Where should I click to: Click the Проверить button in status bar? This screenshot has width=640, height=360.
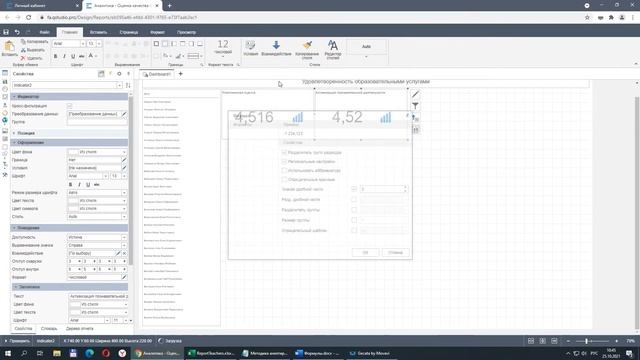(17, 341)
